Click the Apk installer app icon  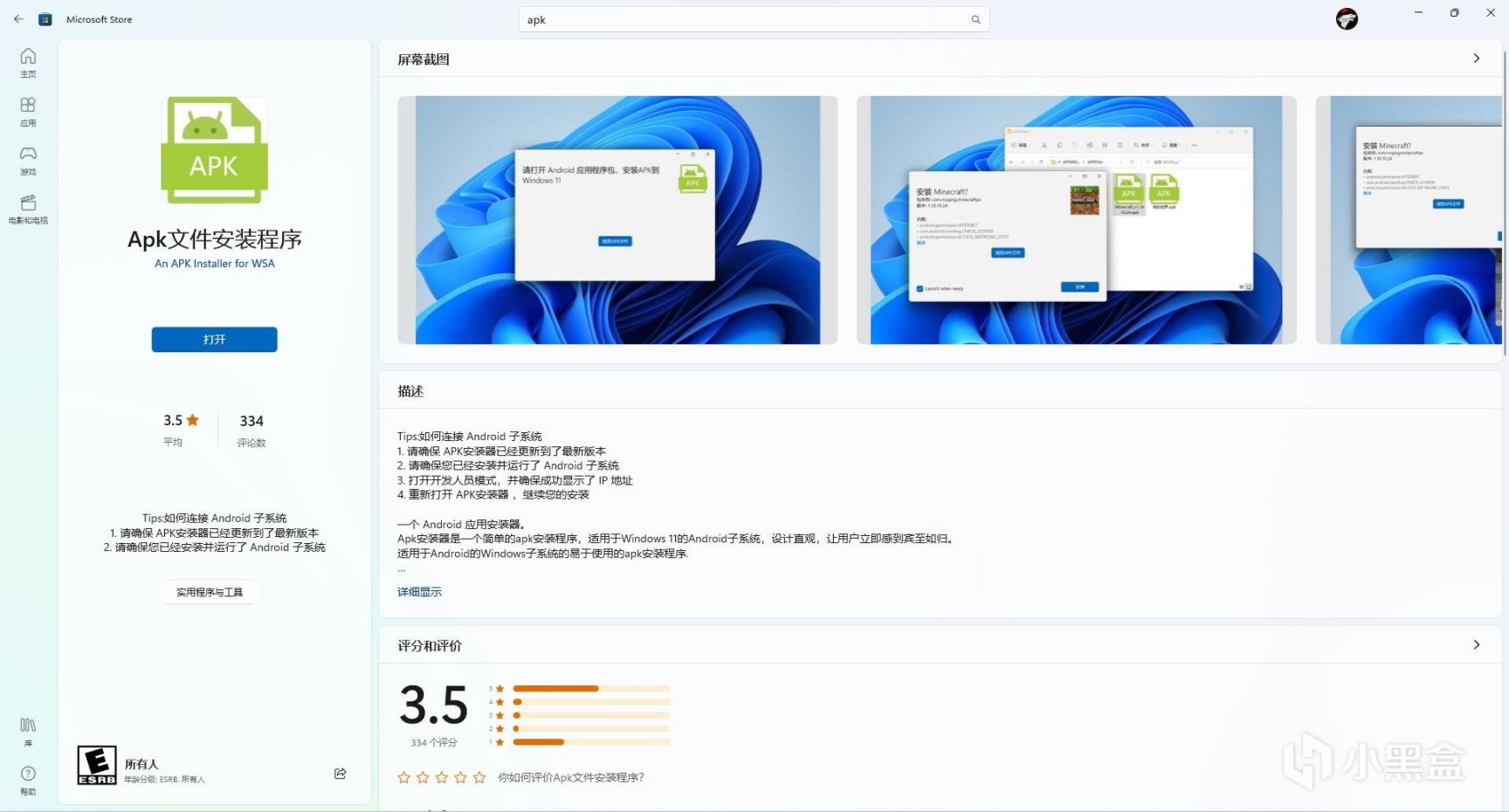[214, 149]
